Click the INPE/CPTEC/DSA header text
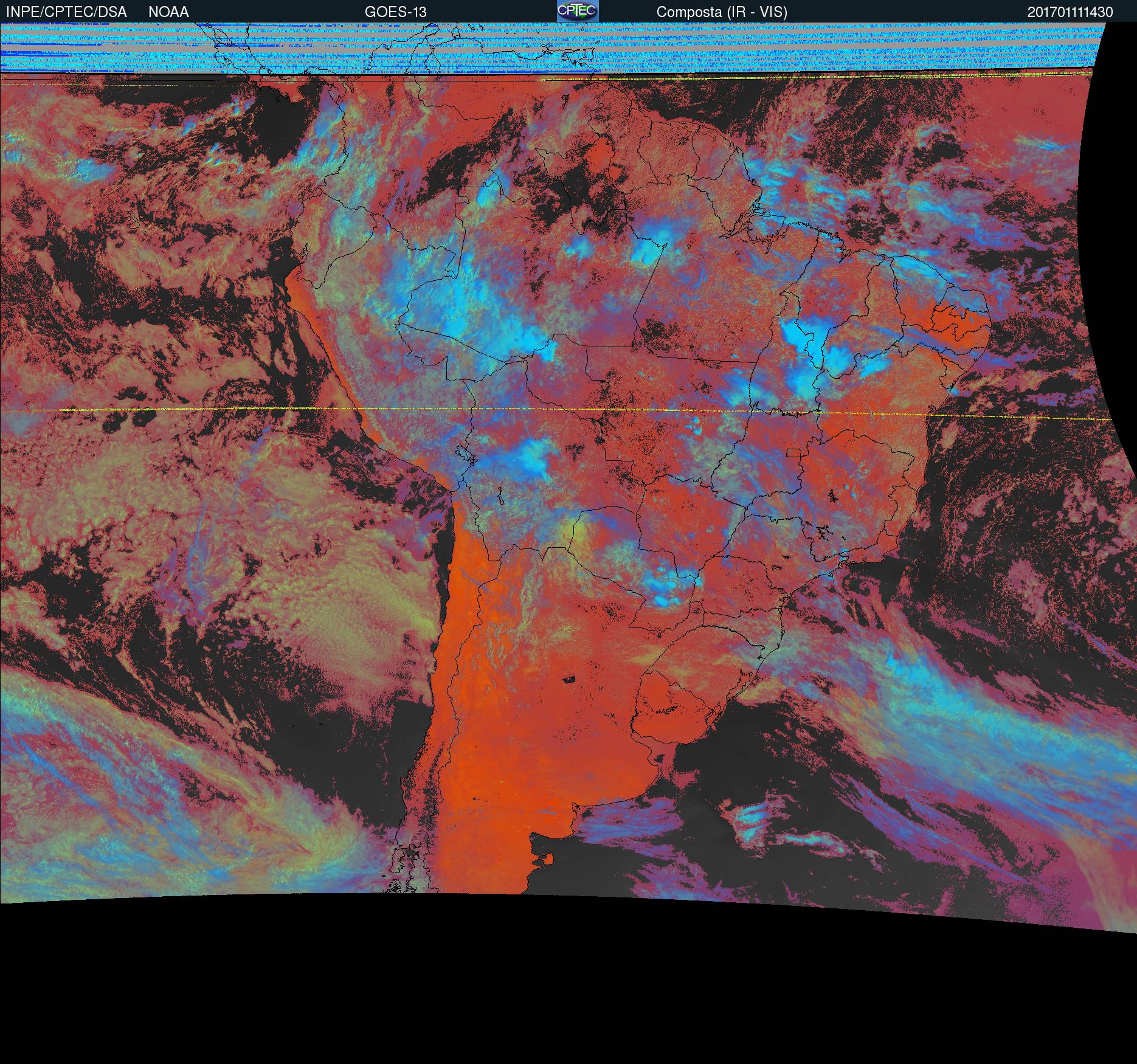The image size is (1137, 1064). click(66, 12)
